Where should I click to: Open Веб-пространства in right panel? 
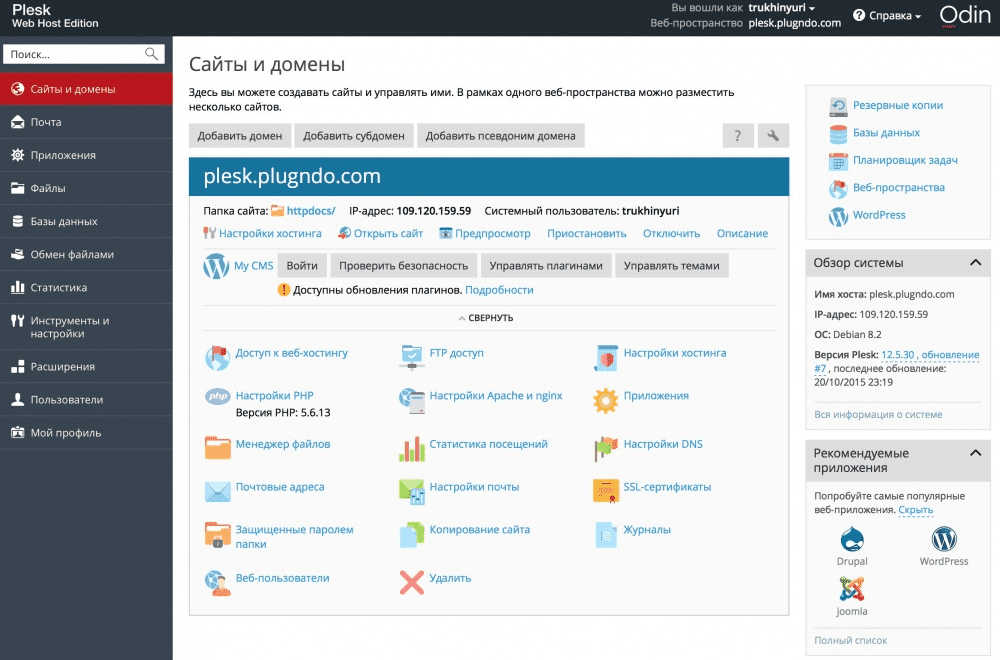(x=899, y=187)
